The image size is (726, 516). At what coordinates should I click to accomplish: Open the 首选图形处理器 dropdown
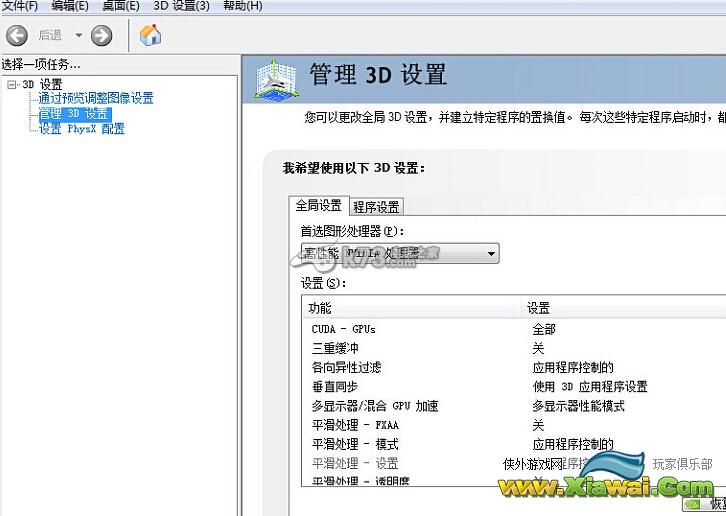(x=400, y=253)
